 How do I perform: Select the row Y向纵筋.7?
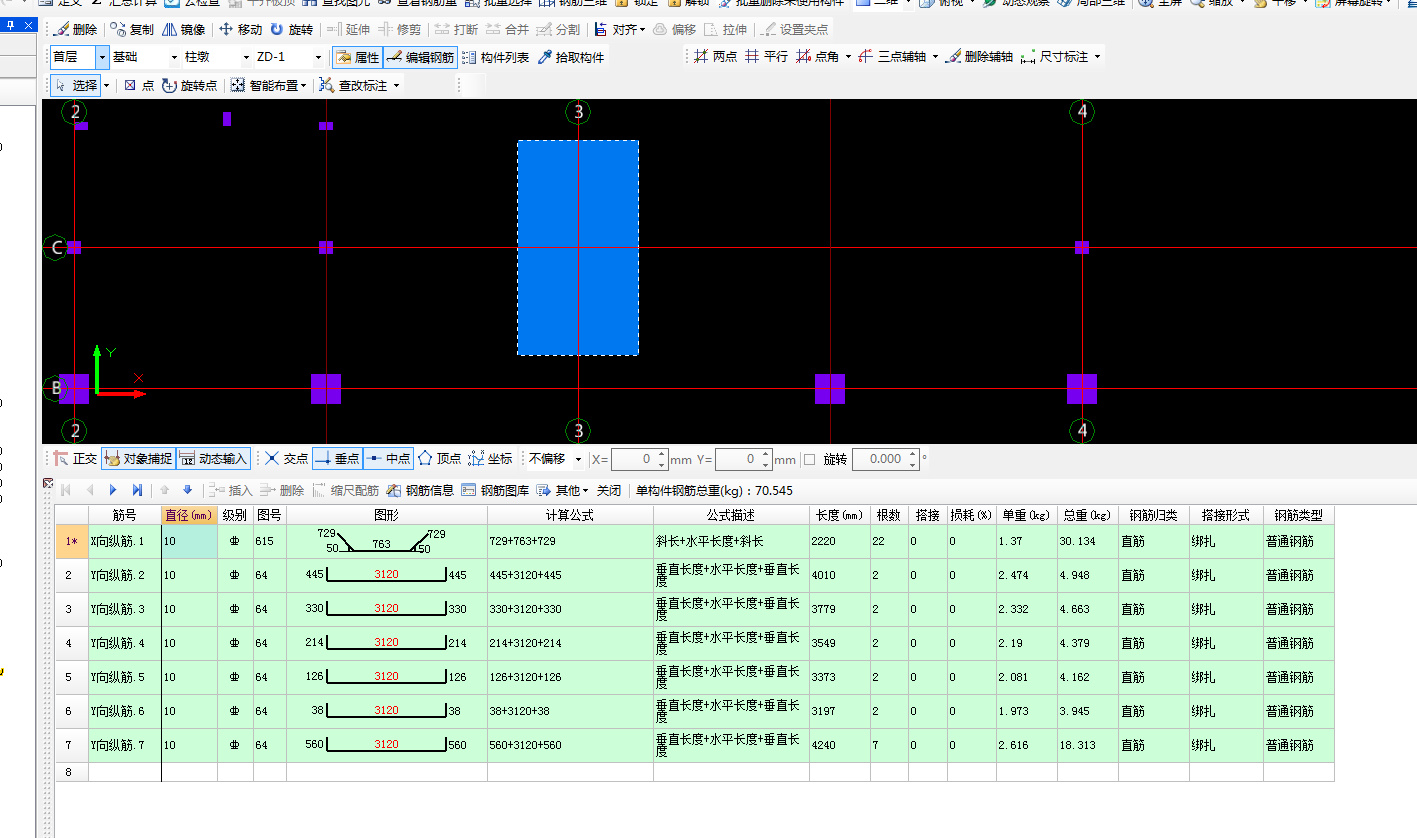694,746
